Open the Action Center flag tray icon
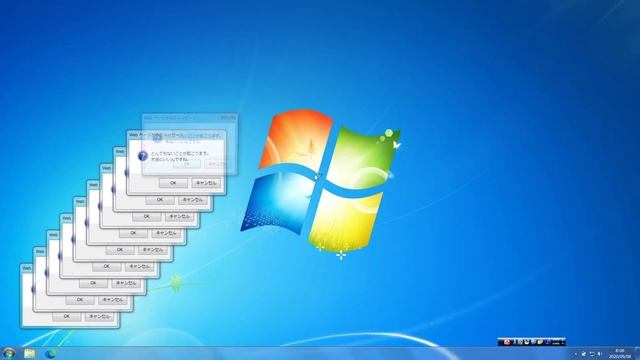 (584, 354)
